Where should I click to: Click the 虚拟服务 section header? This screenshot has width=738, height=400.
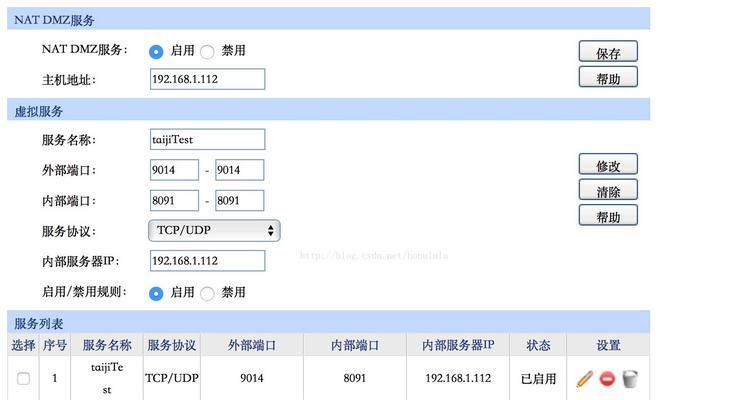pyautogui.click(x=329, y=110)
